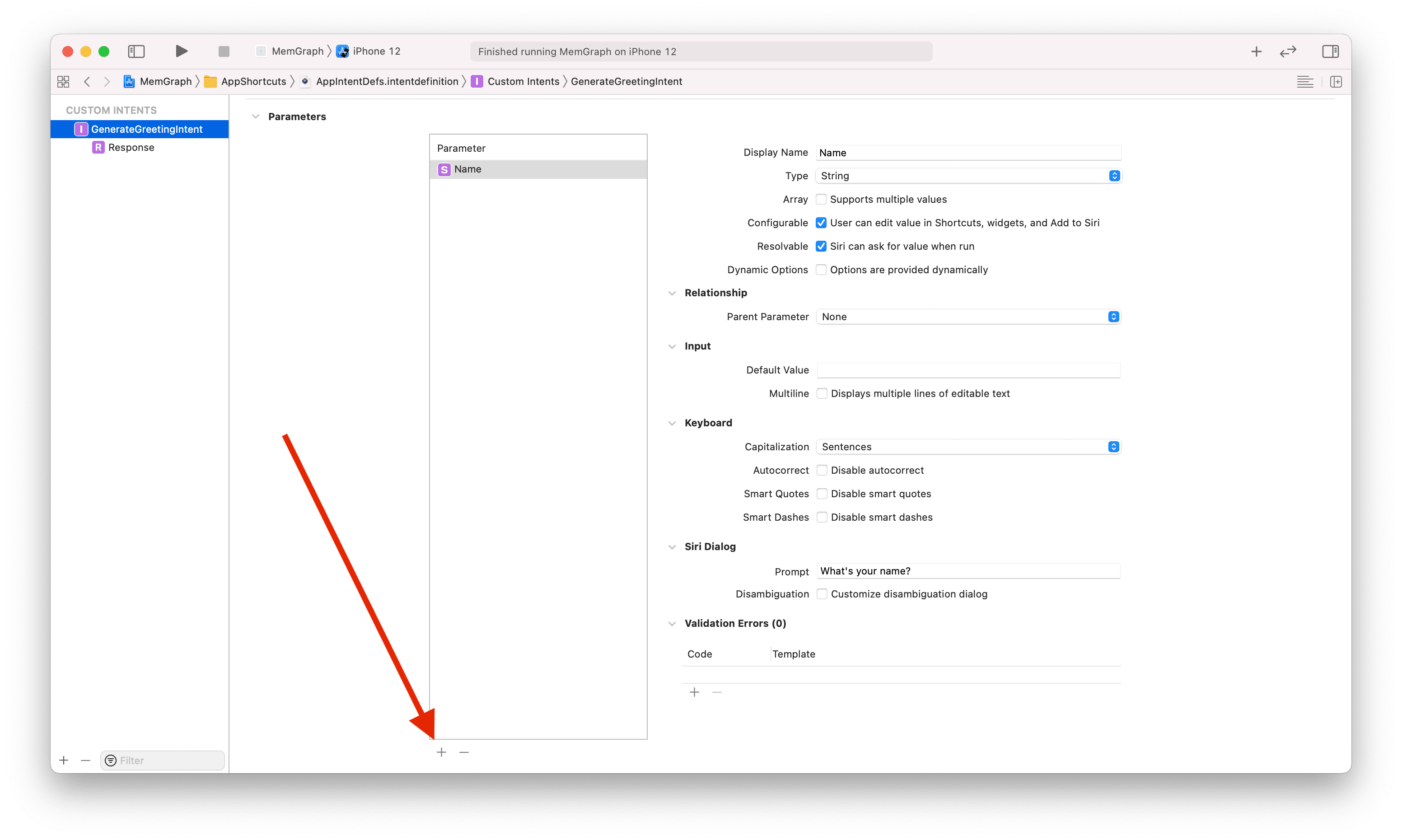
Task: Toggle the right inspector panel icon
Action: pos(1330,51)
